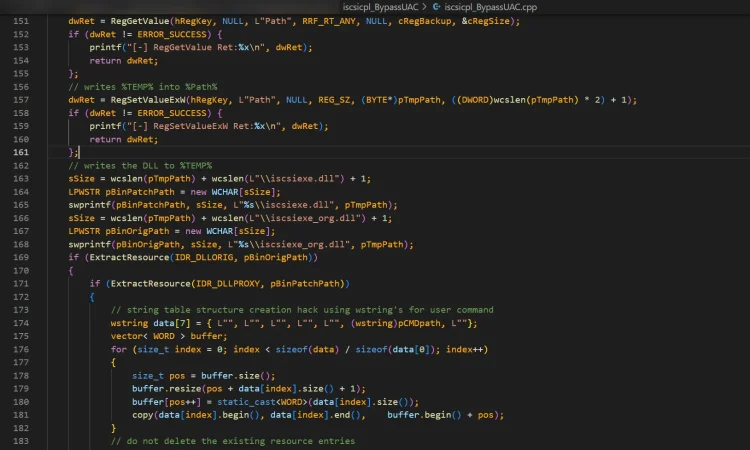Click &cRegSize argument on line 151

[485, 21]
